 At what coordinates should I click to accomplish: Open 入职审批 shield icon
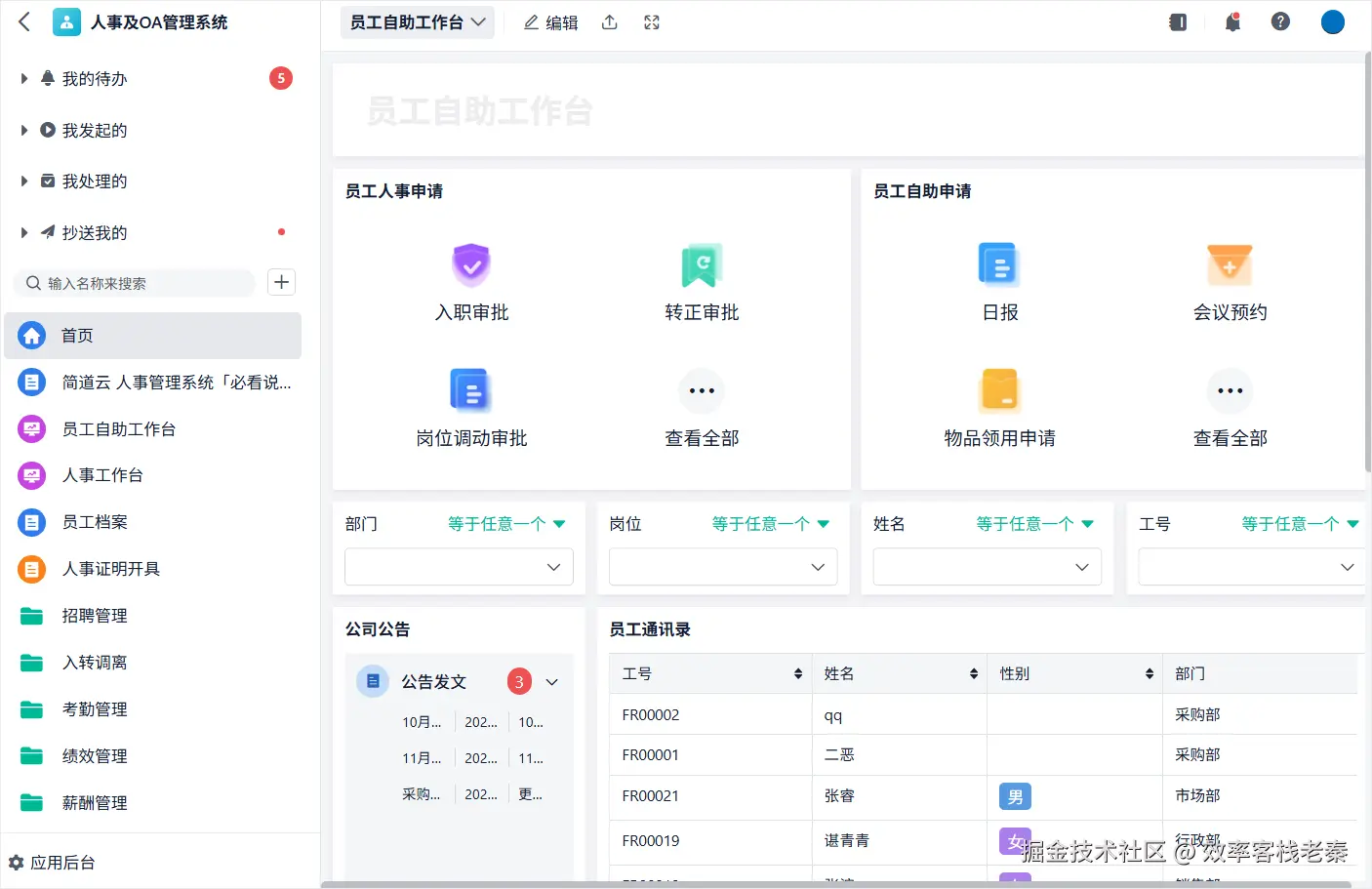471,264
